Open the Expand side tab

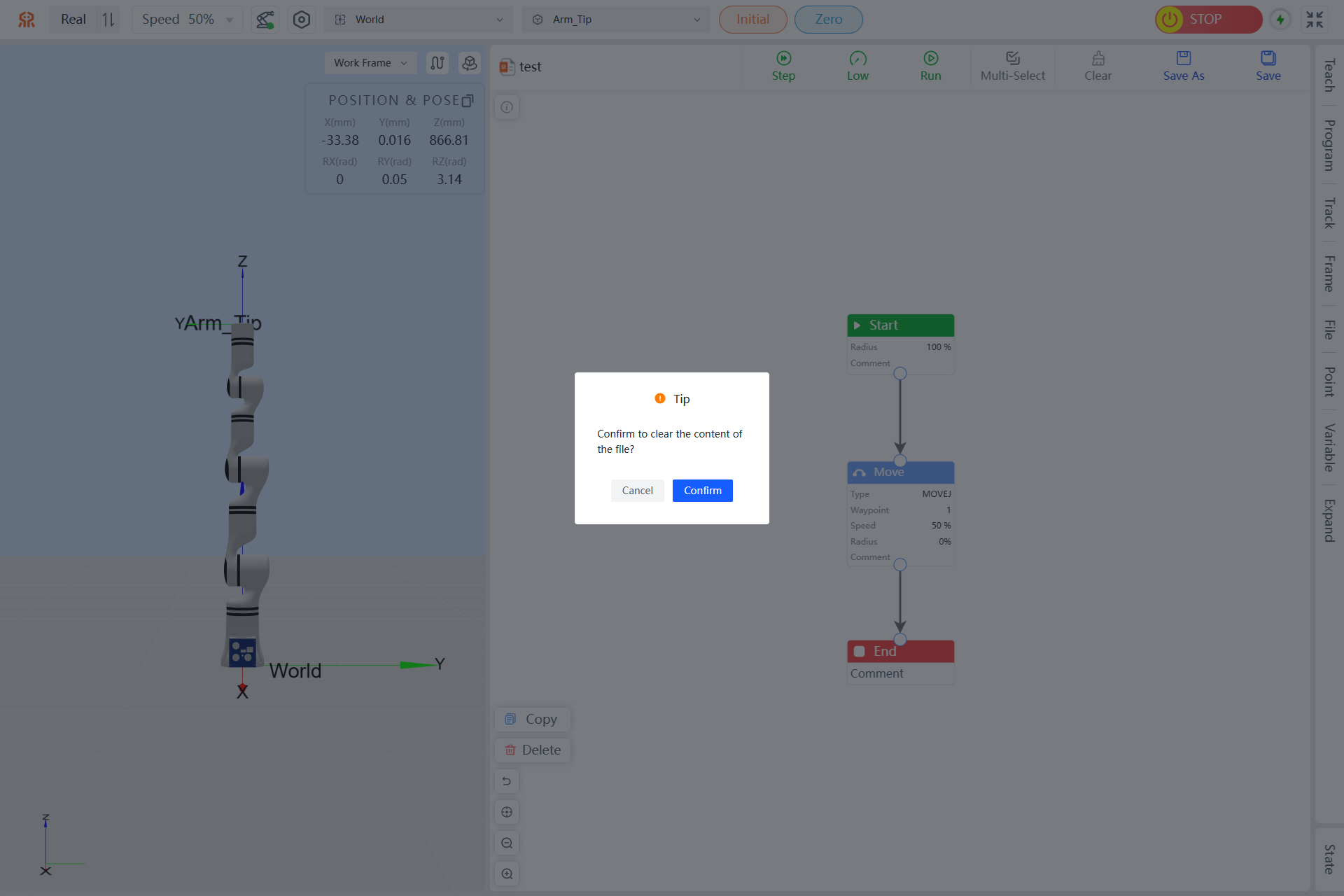pos(1329,521)
